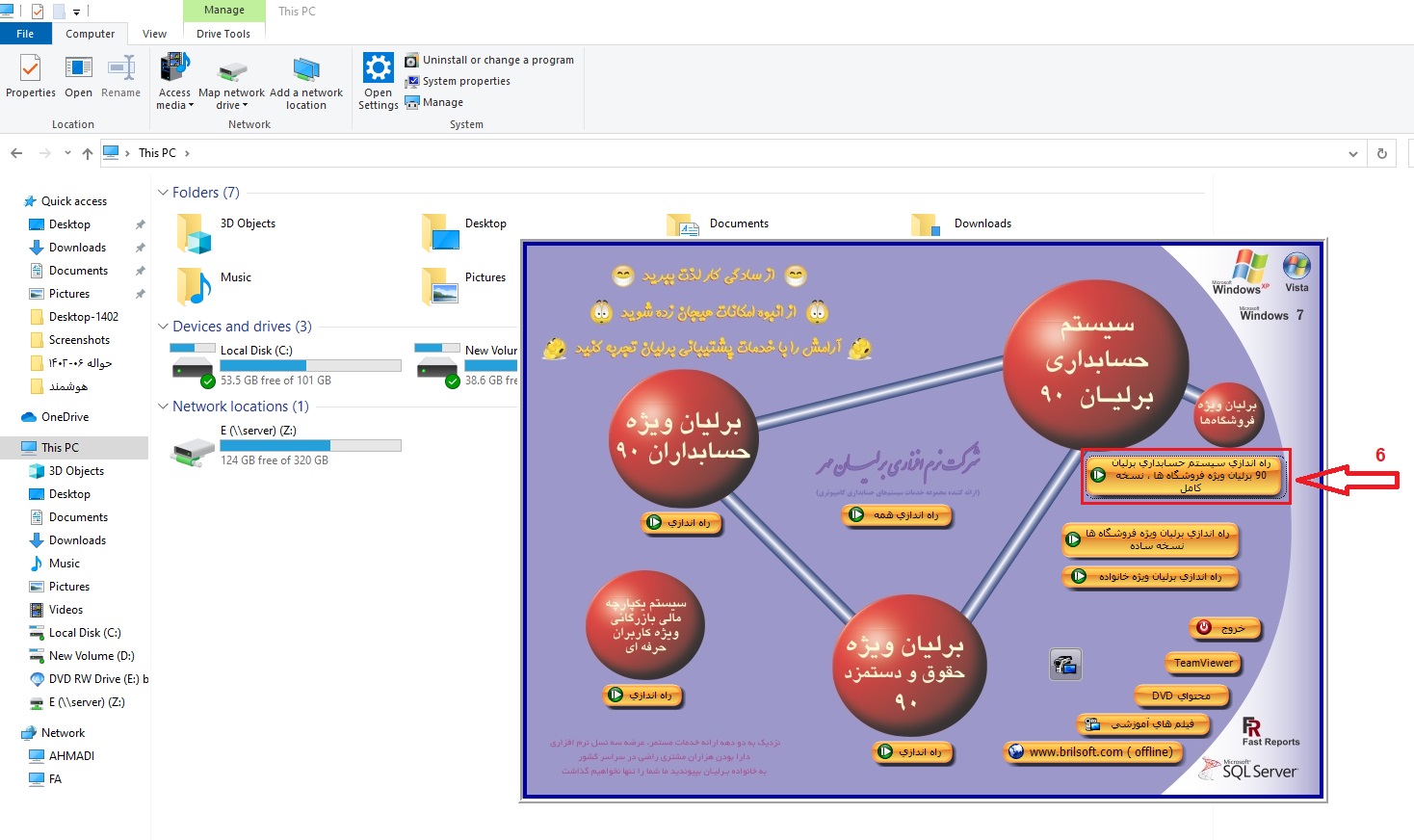The height and width of the screenshot is (840, 1414).
Task: Collapse the Folders (7) group
Action: (x=164, y=193)
